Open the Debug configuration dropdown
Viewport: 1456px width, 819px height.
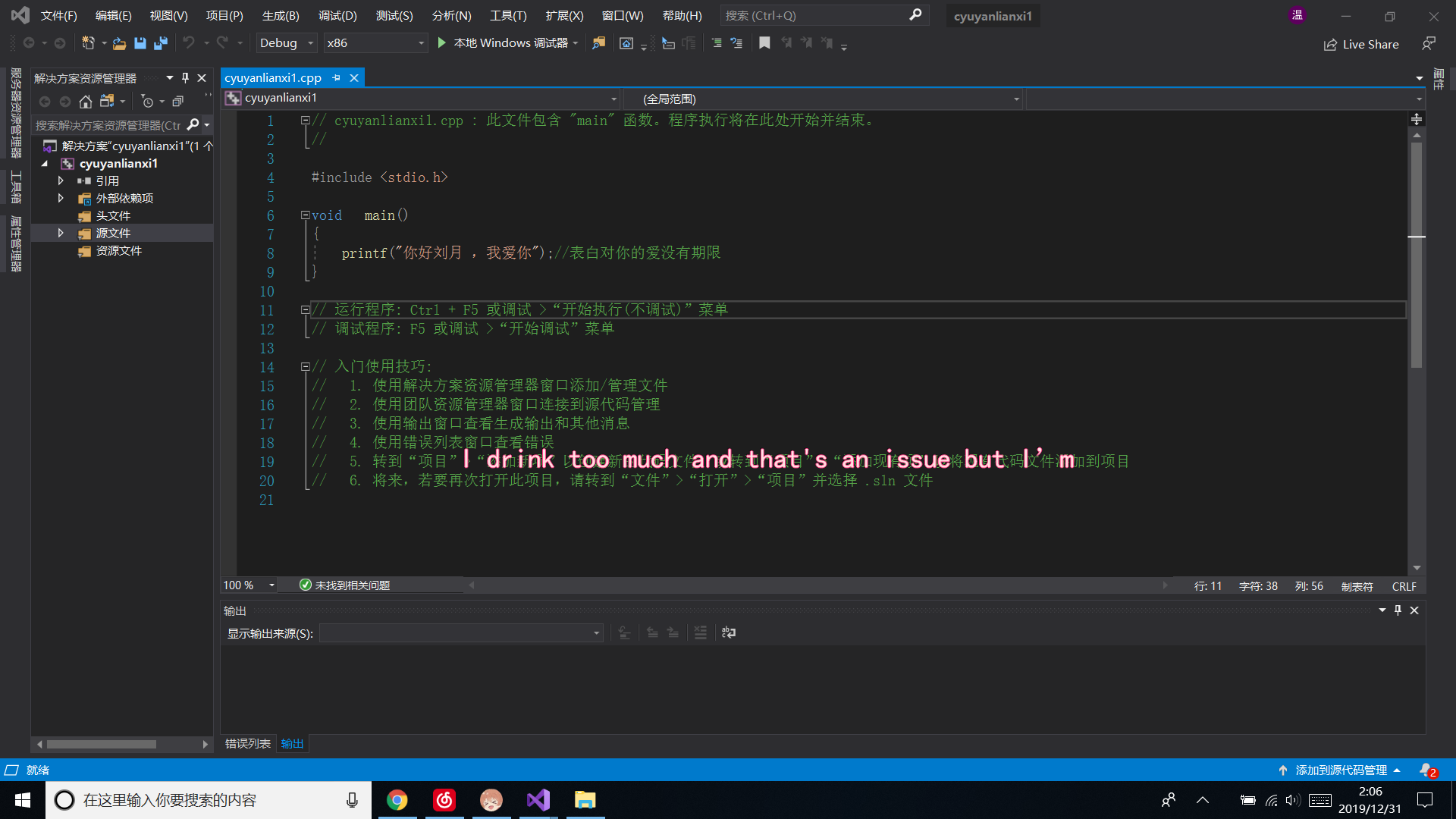pyautogui.click(x=287, y=43)
